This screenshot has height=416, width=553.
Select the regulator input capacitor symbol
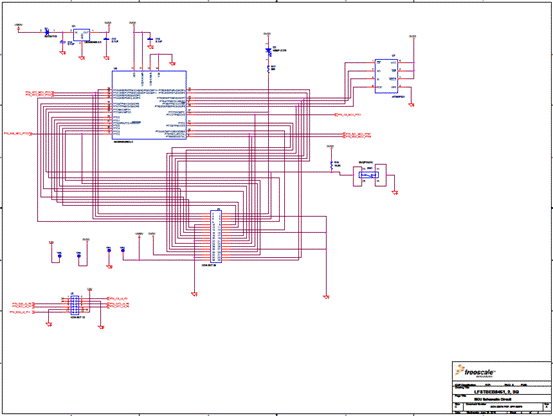[63, 42]
